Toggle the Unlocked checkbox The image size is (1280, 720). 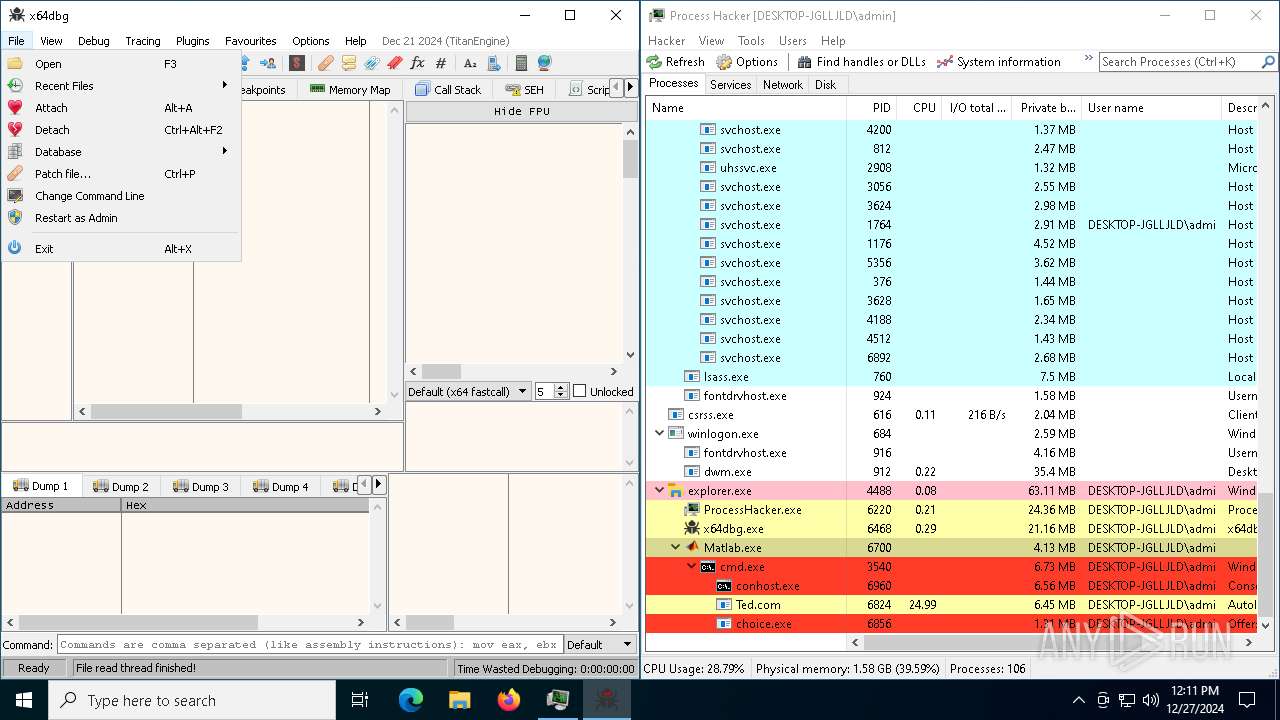[580, 391]
